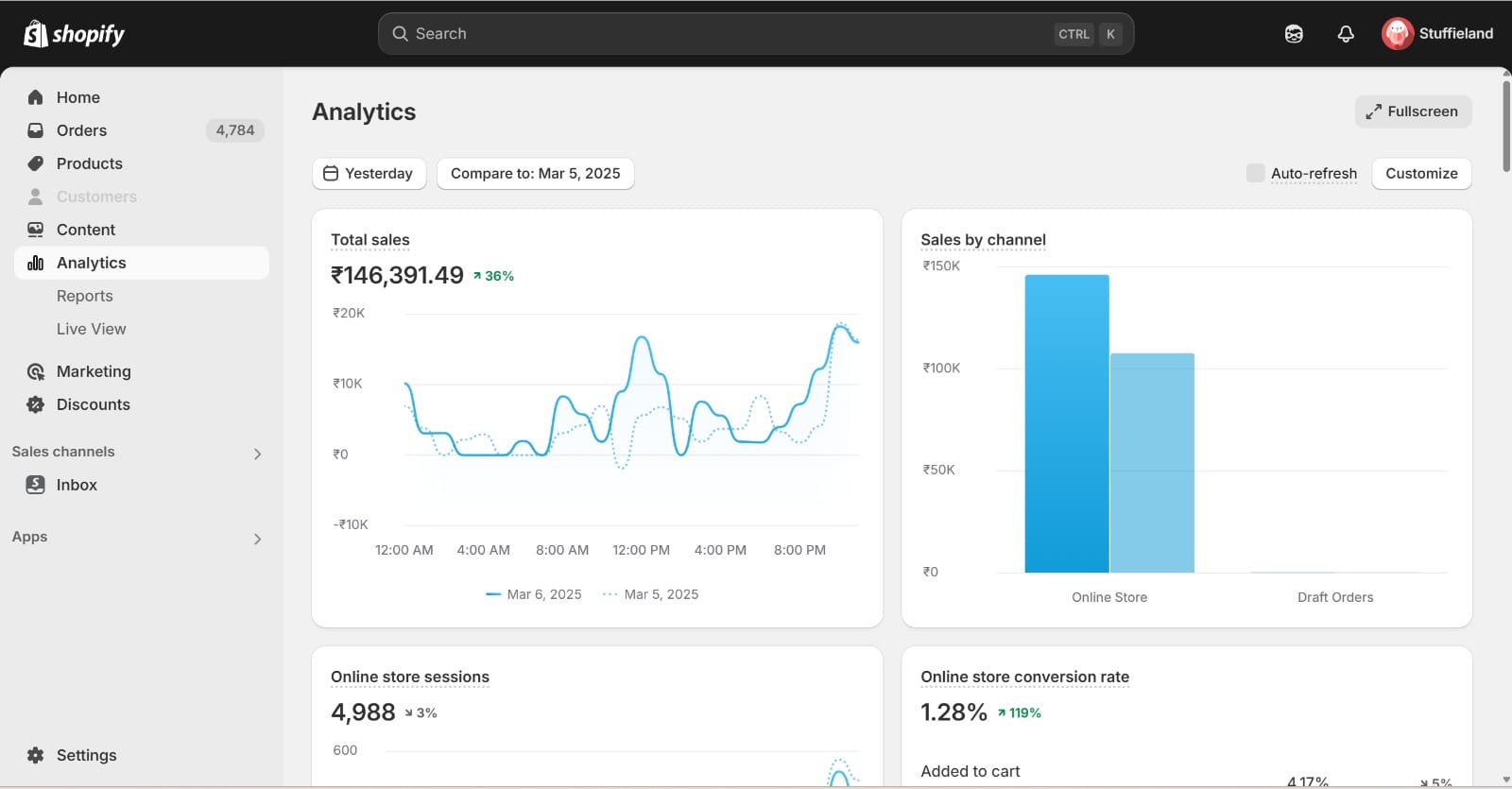This screenshot has width=1512, height=789.
Task: Open the Compare to: Mar 5, 2025 dropdown
Action: pos(535,174)
